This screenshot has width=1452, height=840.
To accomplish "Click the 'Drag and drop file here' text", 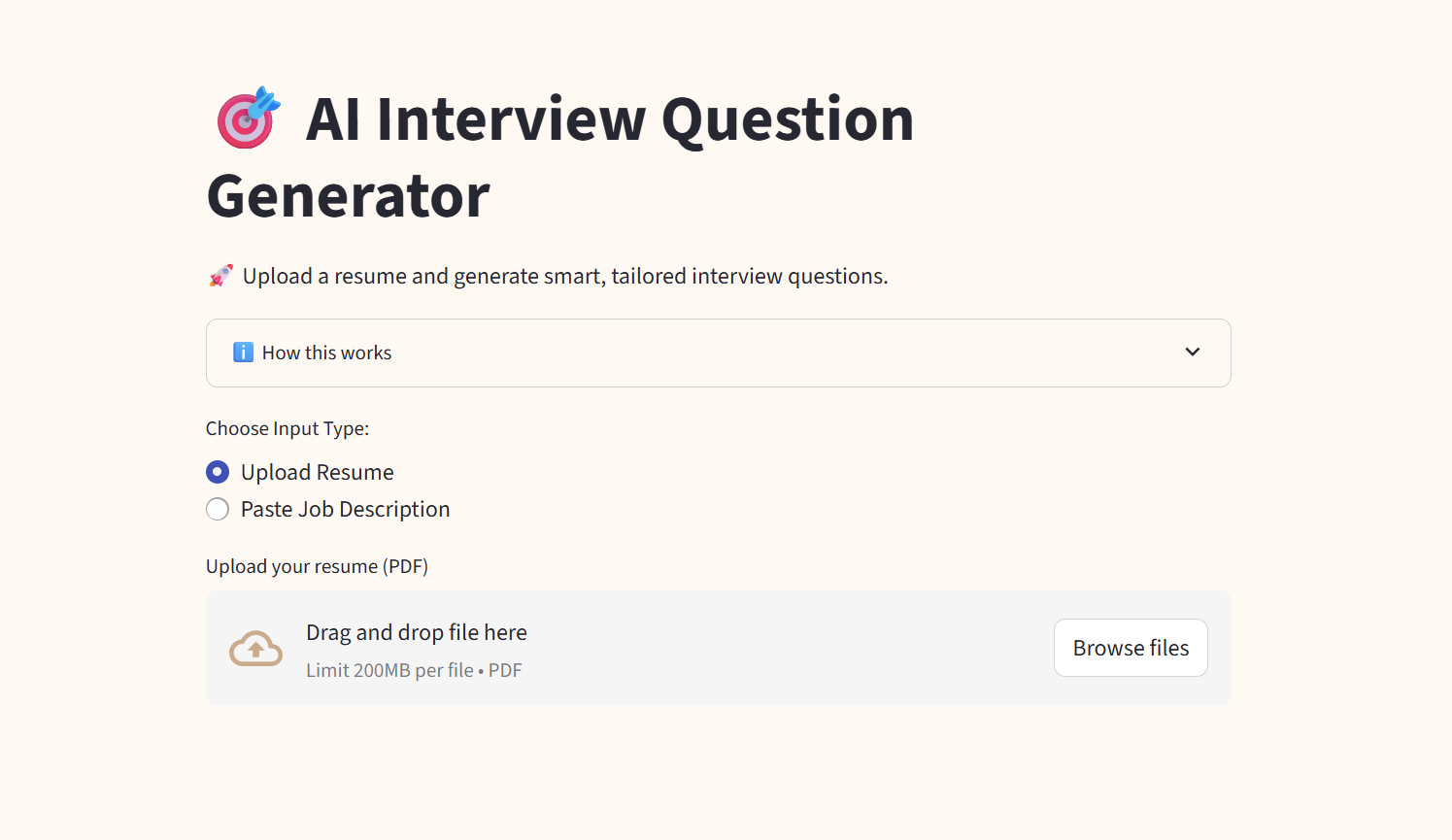I will point(417,632).
